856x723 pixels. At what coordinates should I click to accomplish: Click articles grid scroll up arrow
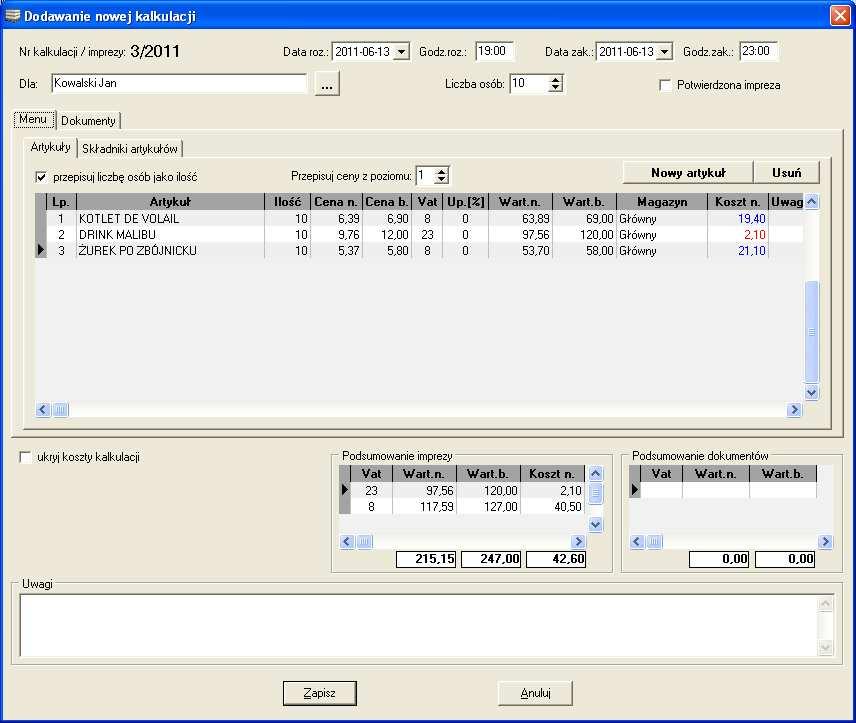(811, 202)
